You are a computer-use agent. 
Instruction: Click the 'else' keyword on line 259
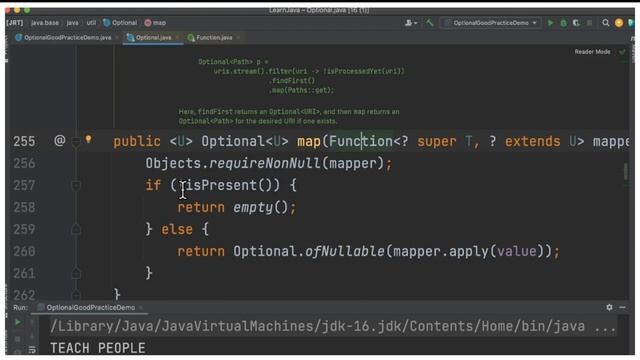(177, 229)
